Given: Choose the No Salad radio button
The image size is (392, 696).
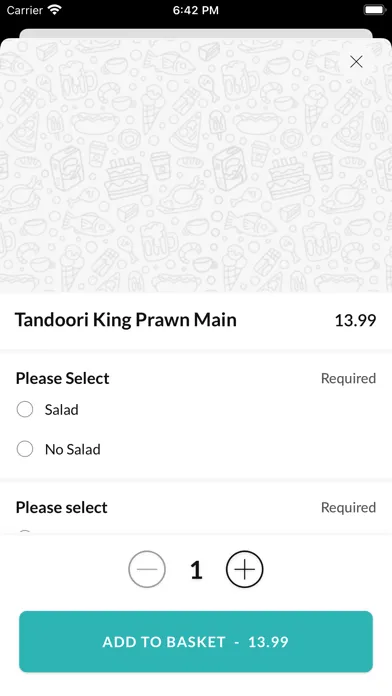Looking at the screenshot, I should coord(25,449).
